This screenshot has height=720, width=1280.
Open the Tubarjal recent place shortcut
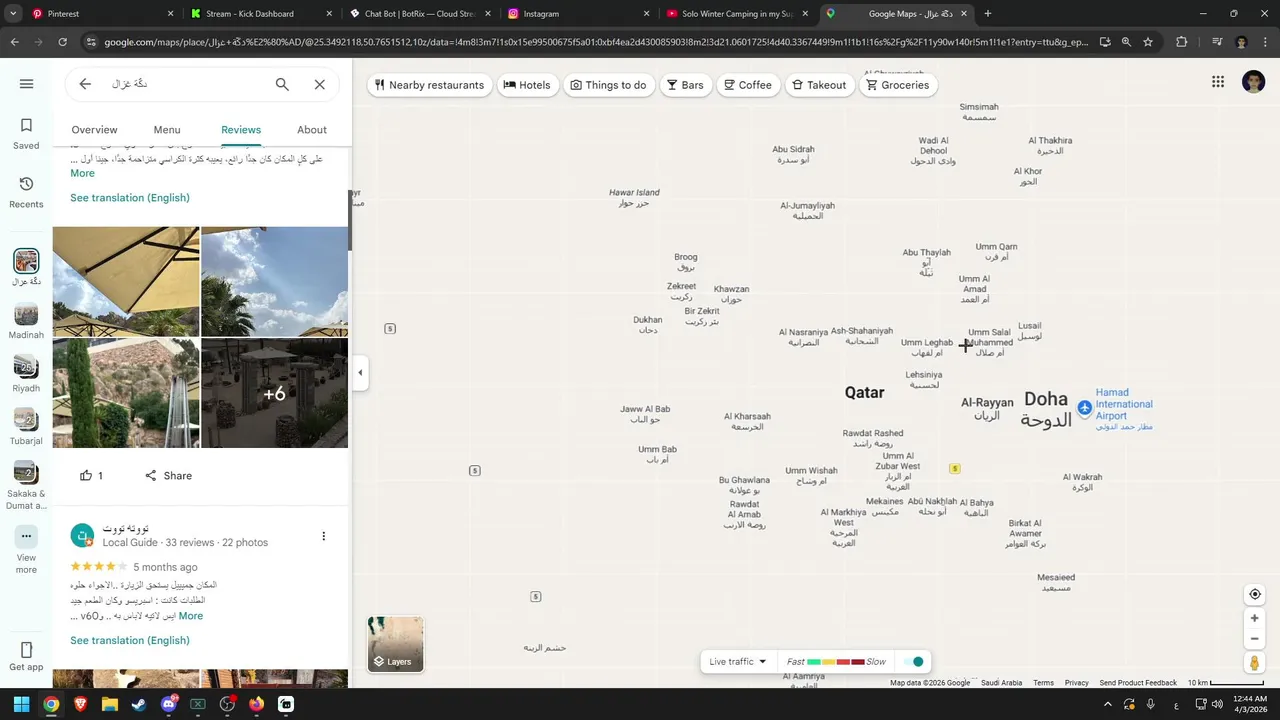(x=26, y=427)
